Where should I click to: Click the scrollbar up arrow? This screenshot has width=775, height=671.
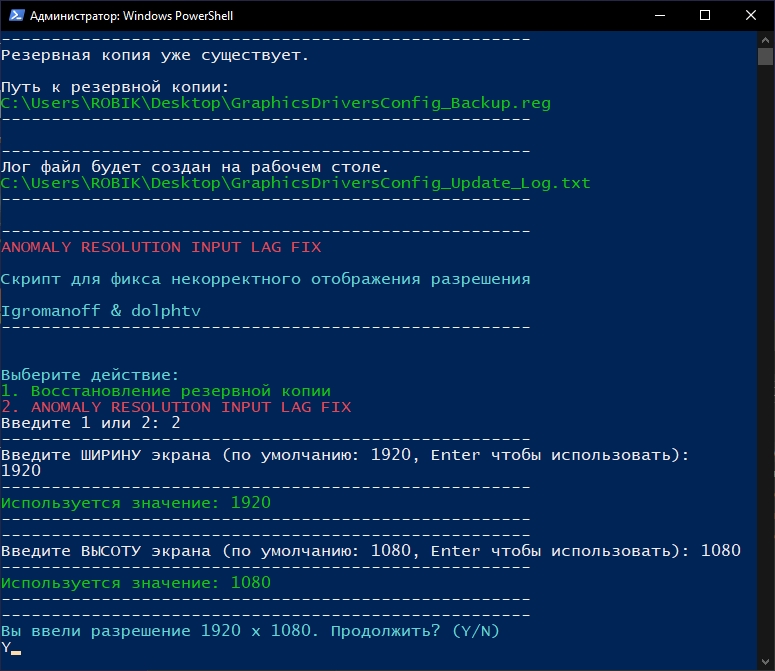(x=765, y=39)
